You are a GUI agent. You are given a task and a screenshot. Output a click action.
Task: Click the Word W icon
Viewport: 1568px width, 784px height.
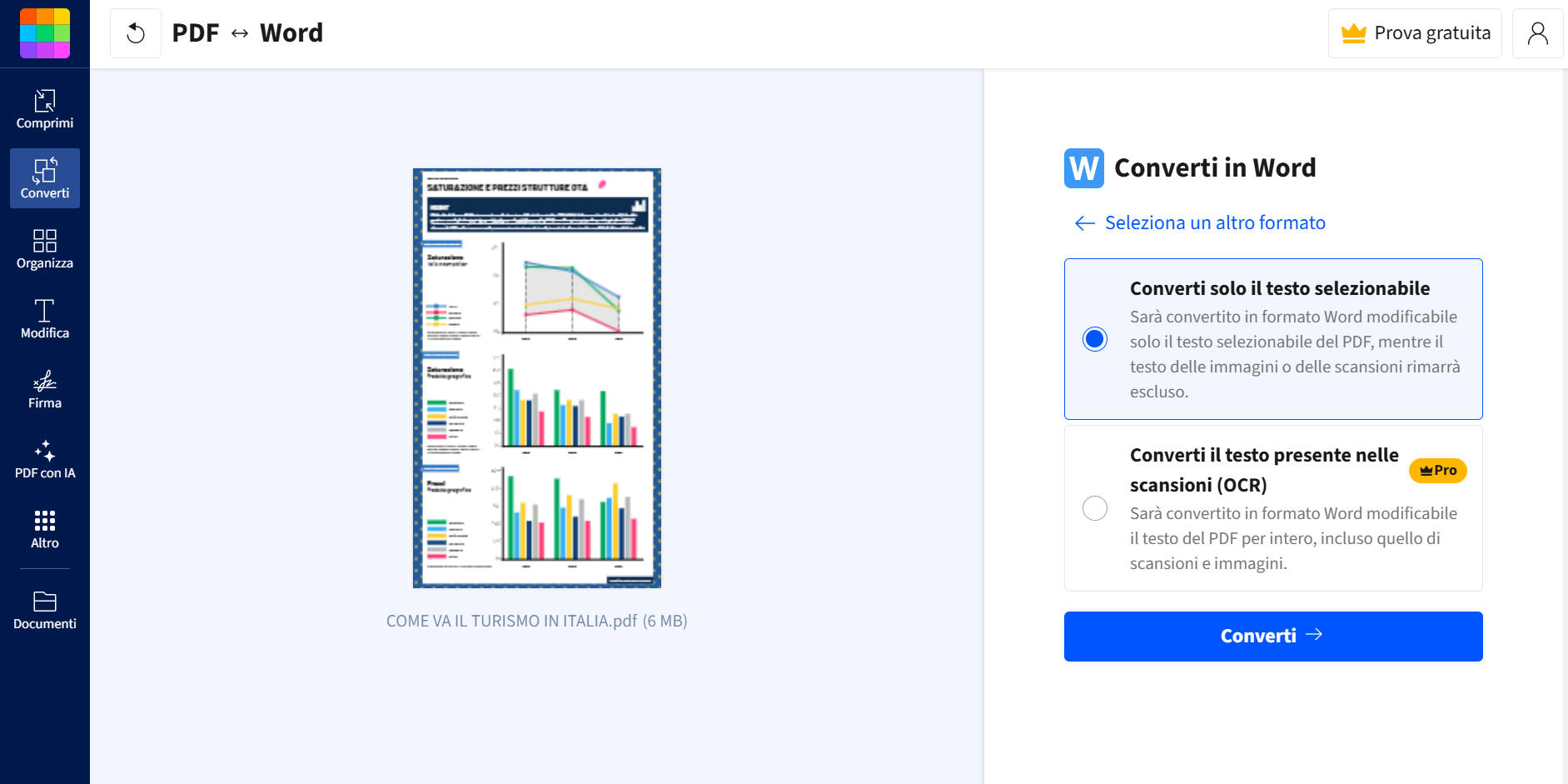tap(1084, 168)
